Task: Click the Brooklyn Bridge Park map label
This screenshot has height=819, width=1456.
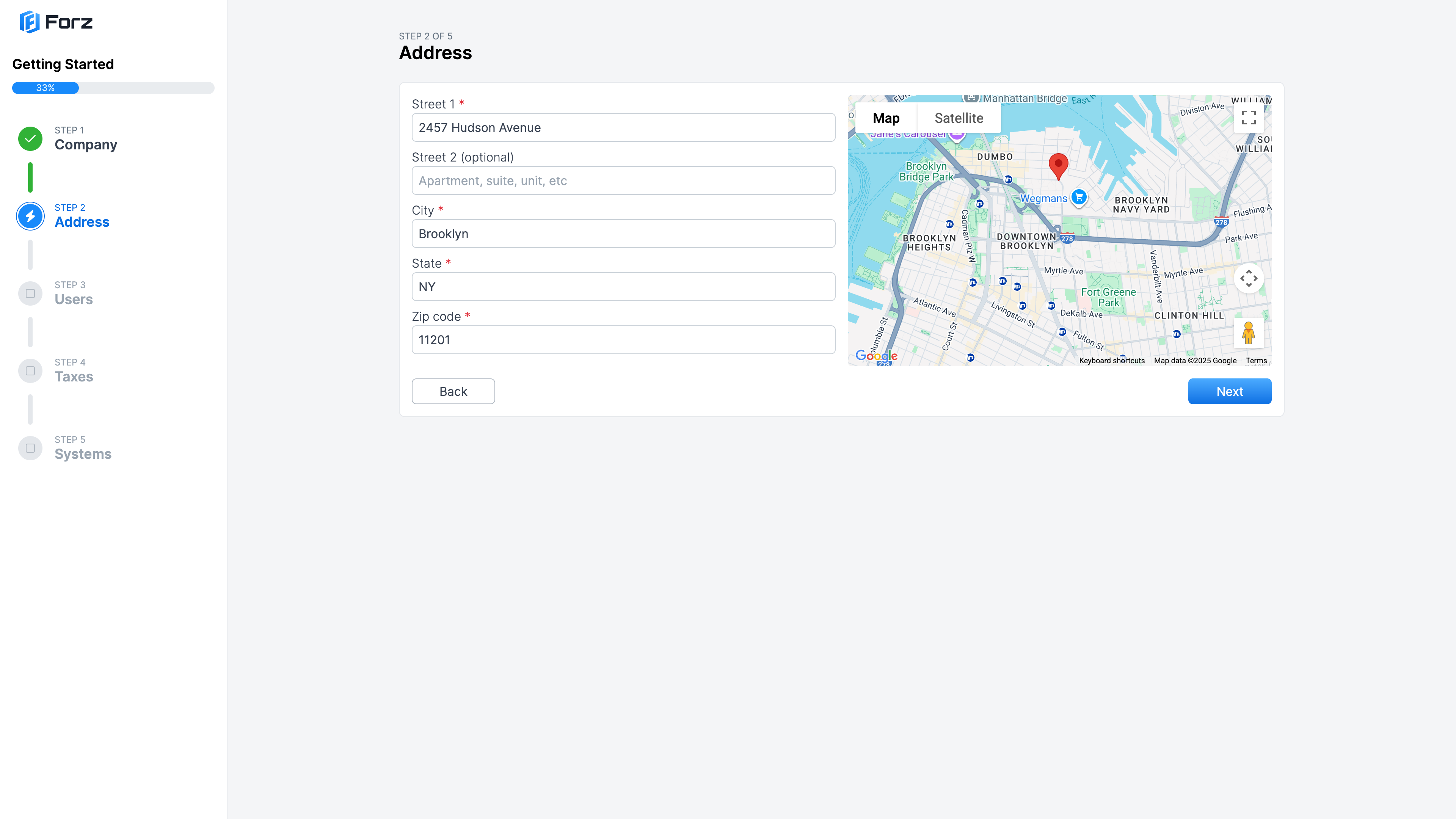Action: pyautogui.click(x=926, y=171)
